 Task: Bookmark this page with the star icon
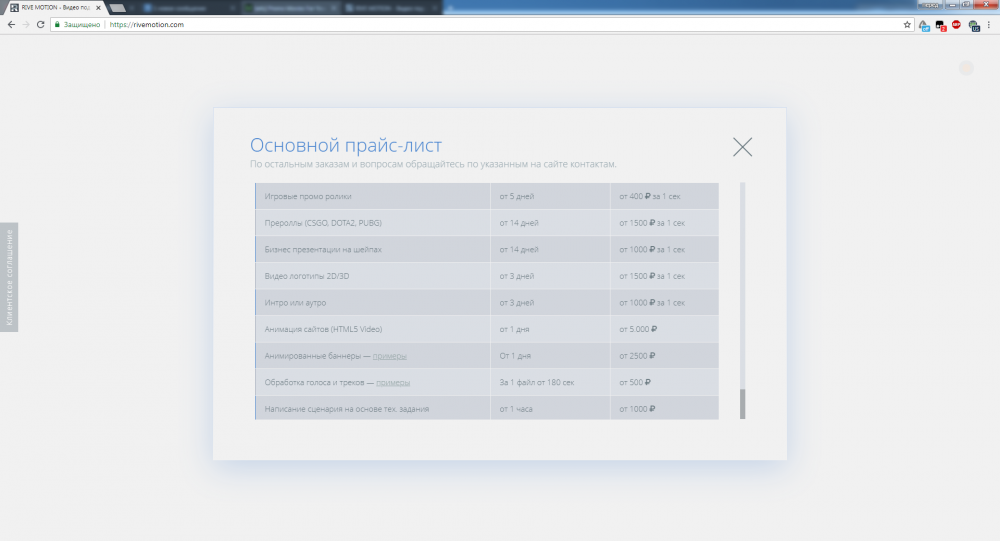click(907, 24)
